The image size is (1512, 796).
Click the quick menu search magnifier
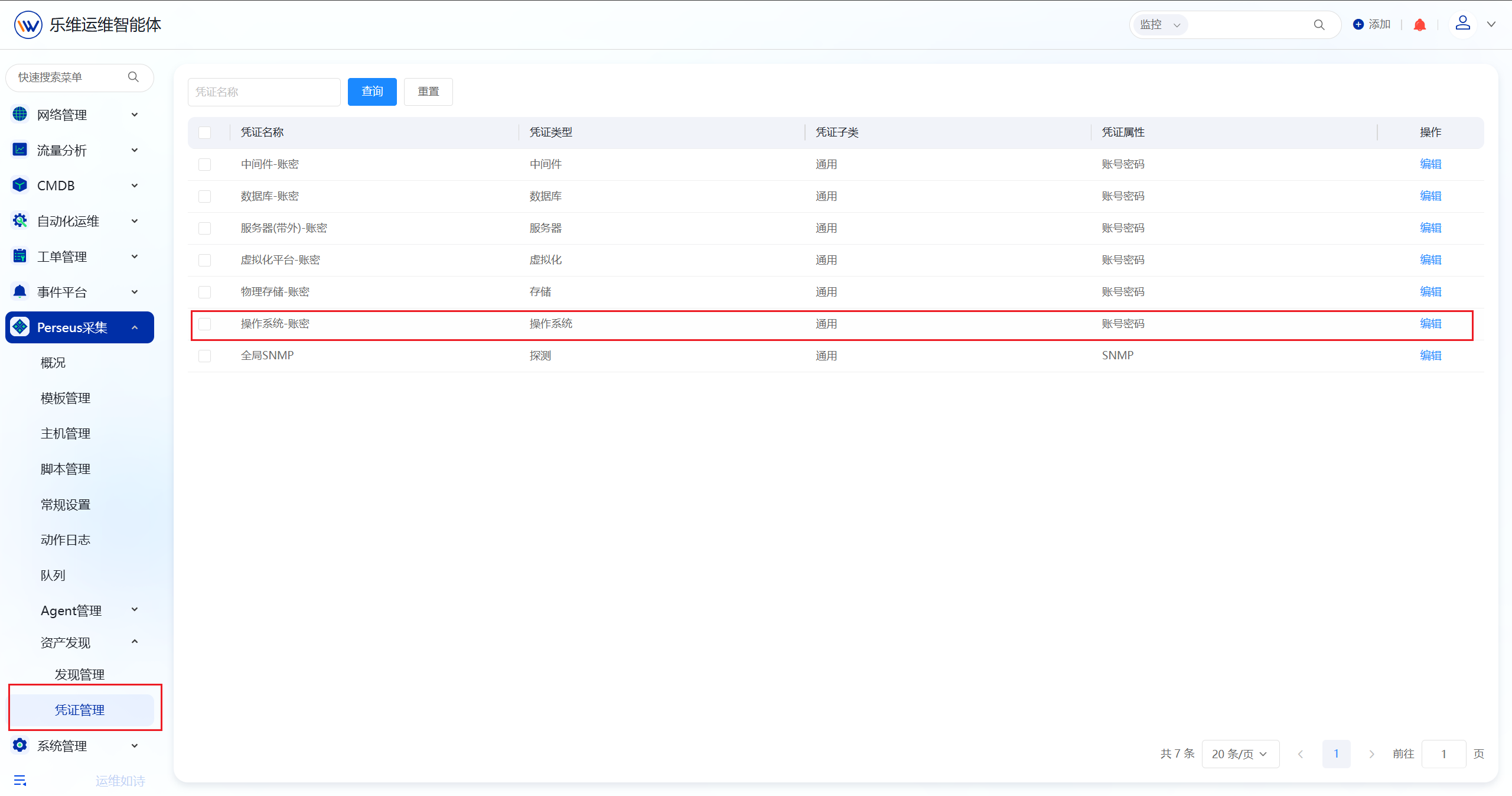coord(133,77)
